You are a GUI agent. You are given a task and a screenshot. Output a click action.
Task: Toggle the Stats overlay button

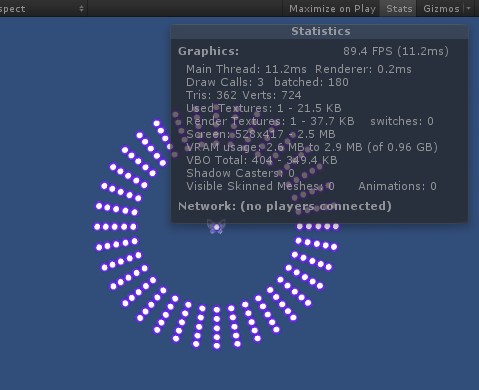[399, 9]
